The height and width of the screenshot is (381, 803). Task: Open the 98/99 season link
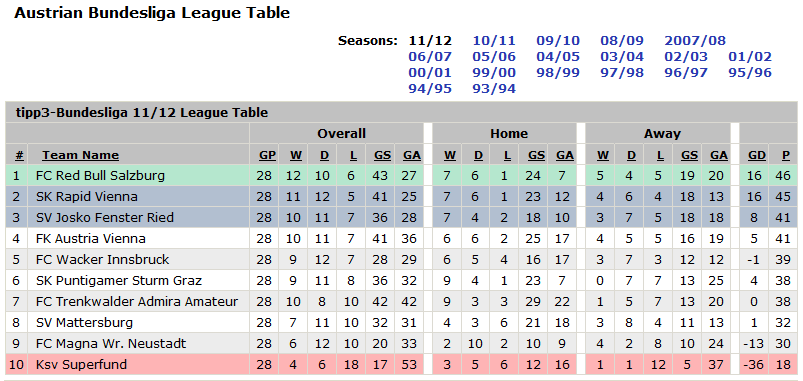(x=558, y=73)
